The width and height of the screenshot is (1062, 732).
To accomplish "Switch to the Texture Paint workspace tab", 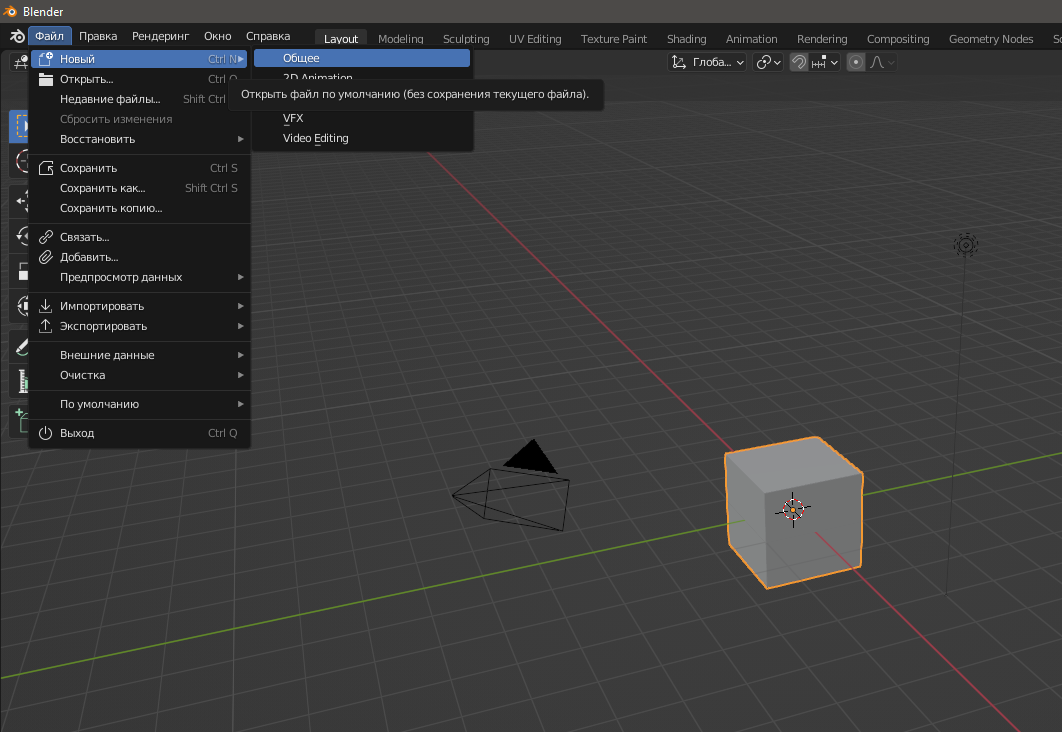I will click(614, 39).
